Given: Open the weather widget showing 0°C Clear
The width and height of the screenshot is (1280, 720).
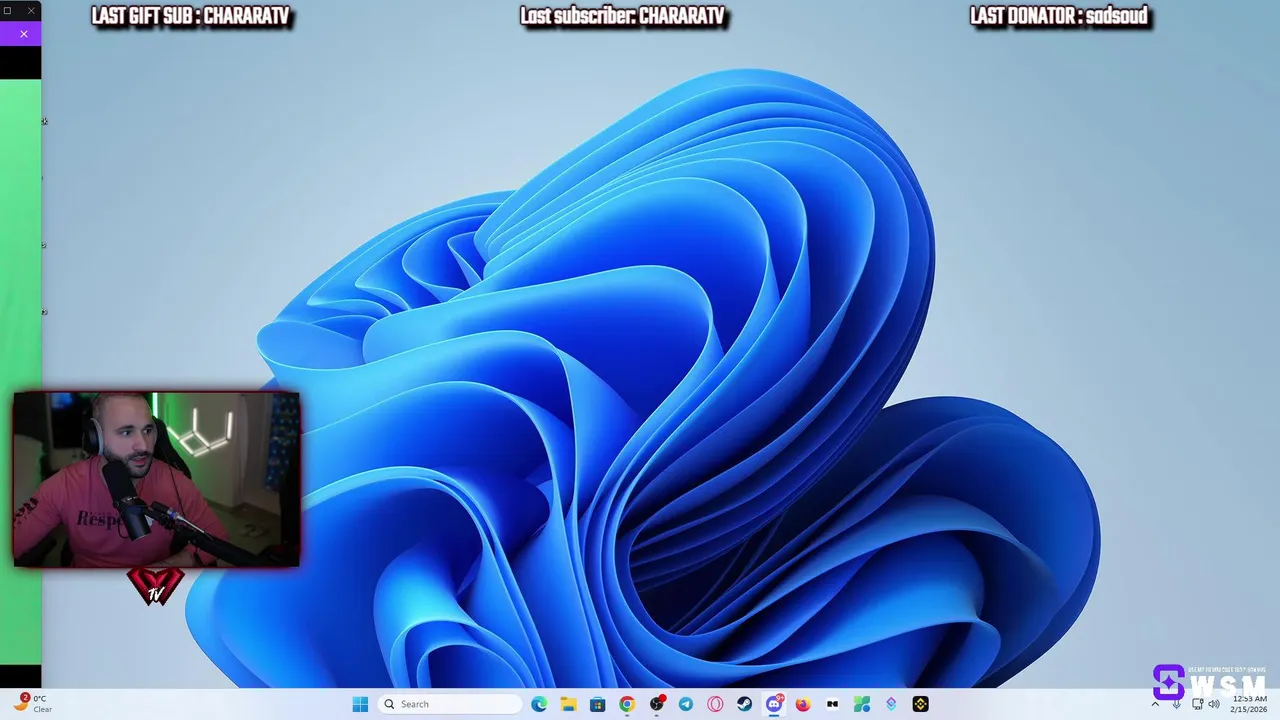Looking at the screenshot, I should pyautogui.click(x=32, y=704).
